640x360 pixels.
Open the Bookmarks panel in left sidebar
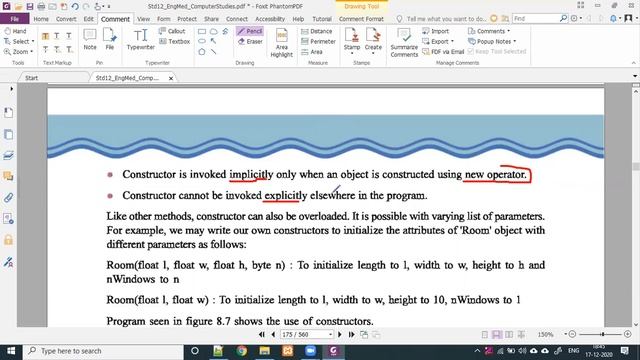[x=8, y=113]
